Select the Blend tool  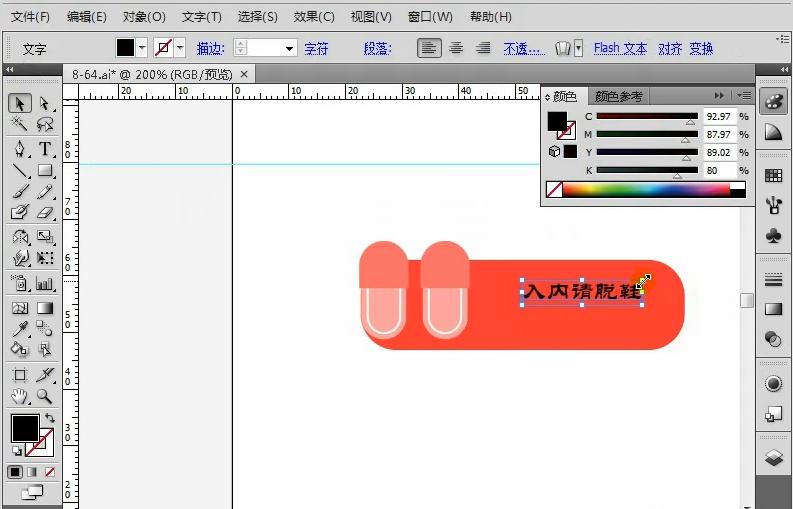[x=45, y=328]
